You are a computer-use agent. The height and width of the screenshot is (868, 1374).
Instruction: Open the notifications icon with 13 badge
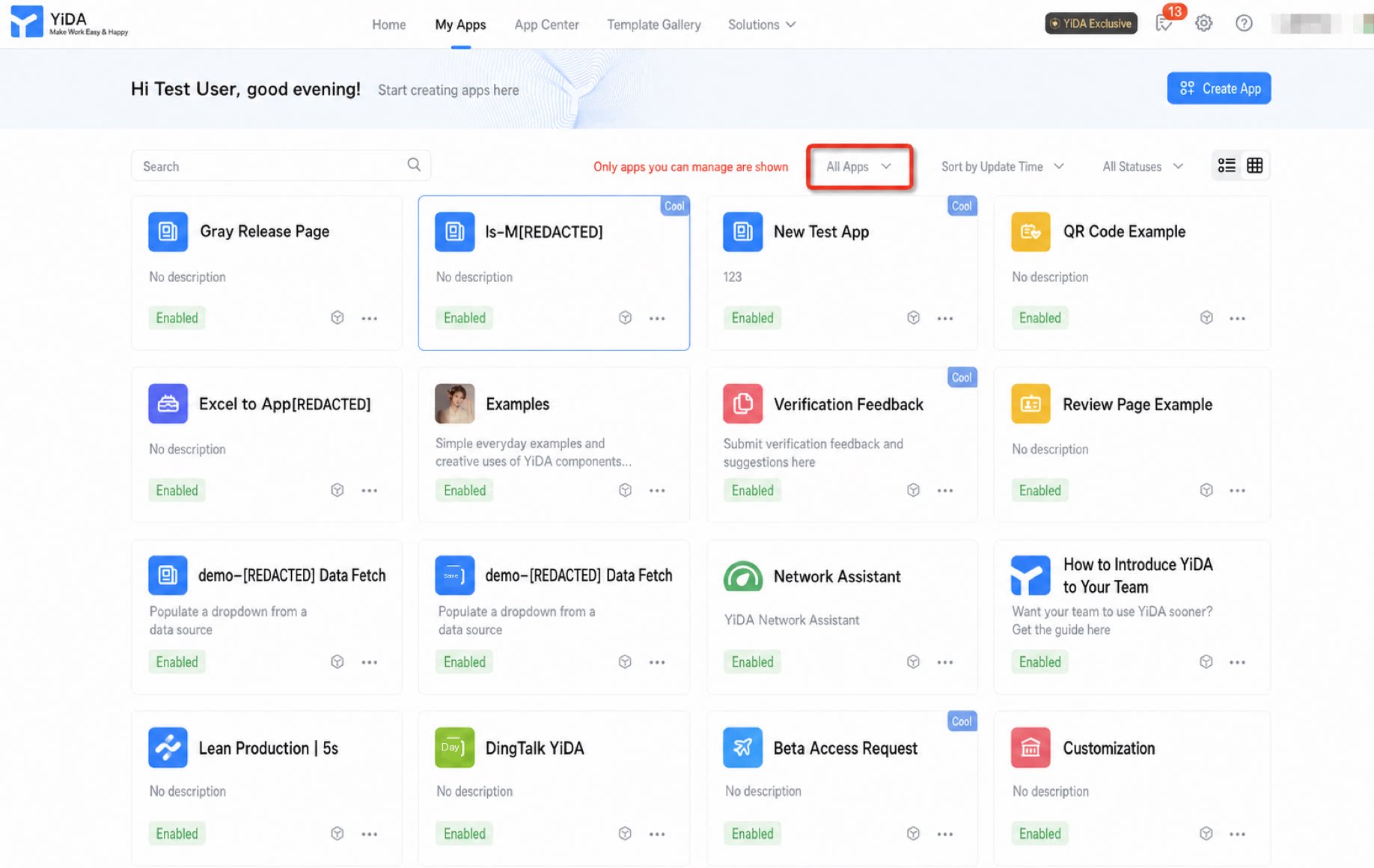coord(1164,23)
